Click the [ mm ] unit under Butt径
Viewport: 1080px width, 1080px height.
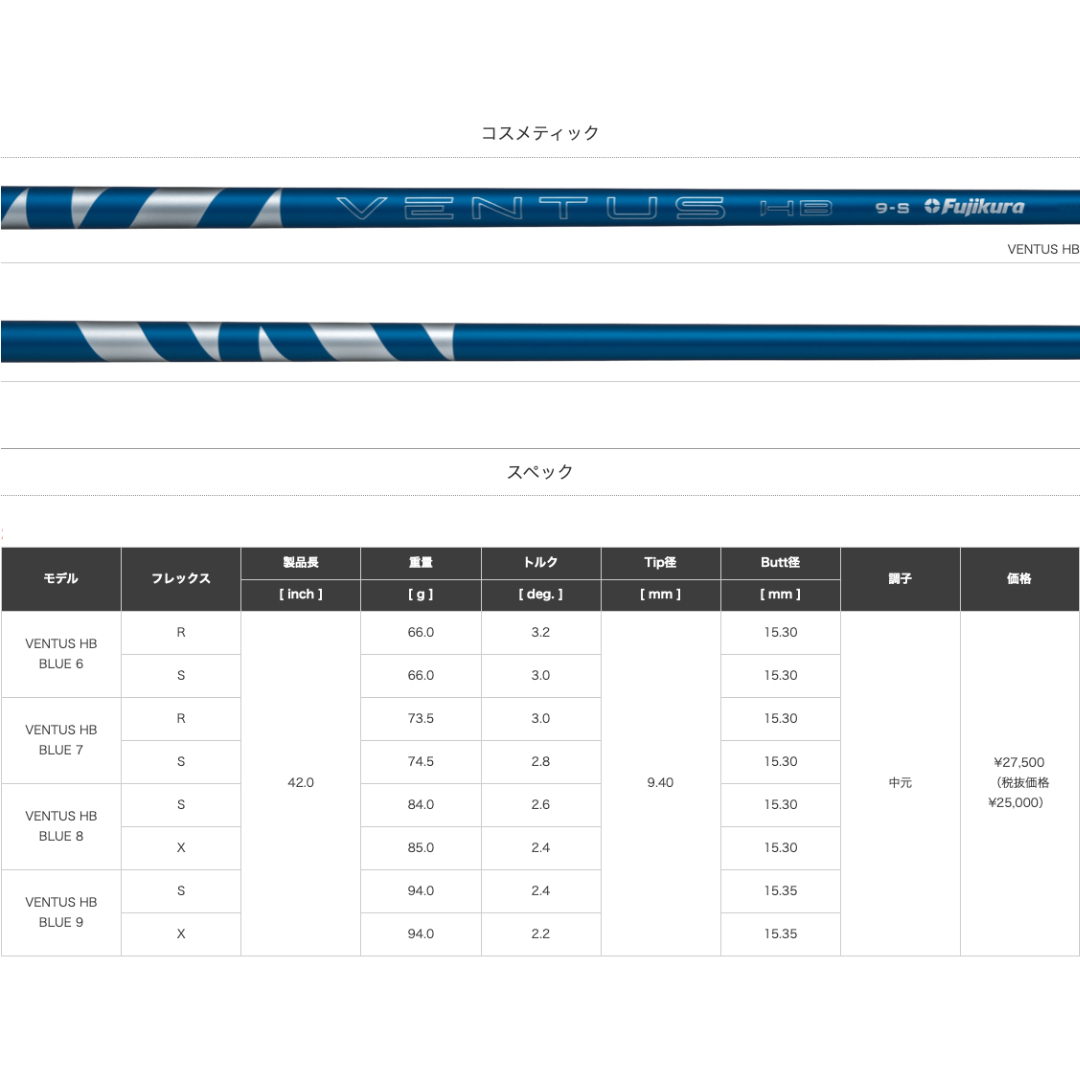point(780,594)
